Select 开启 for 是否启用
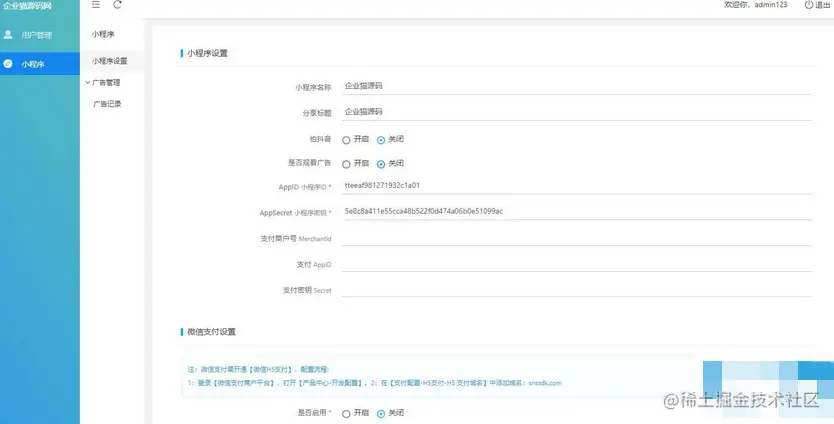Screen dimensions: 834x424 tap(346, 413)
